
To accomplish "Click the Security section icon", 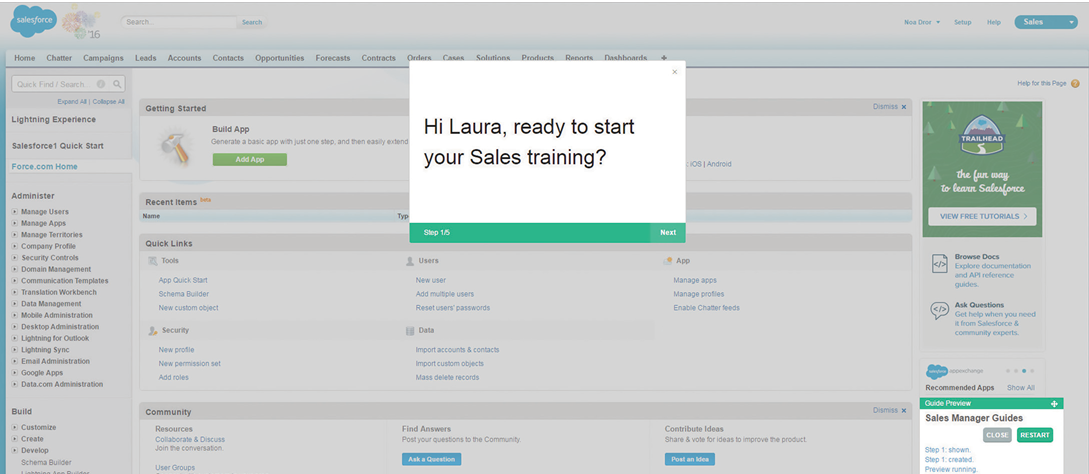I will click(153, 331).
